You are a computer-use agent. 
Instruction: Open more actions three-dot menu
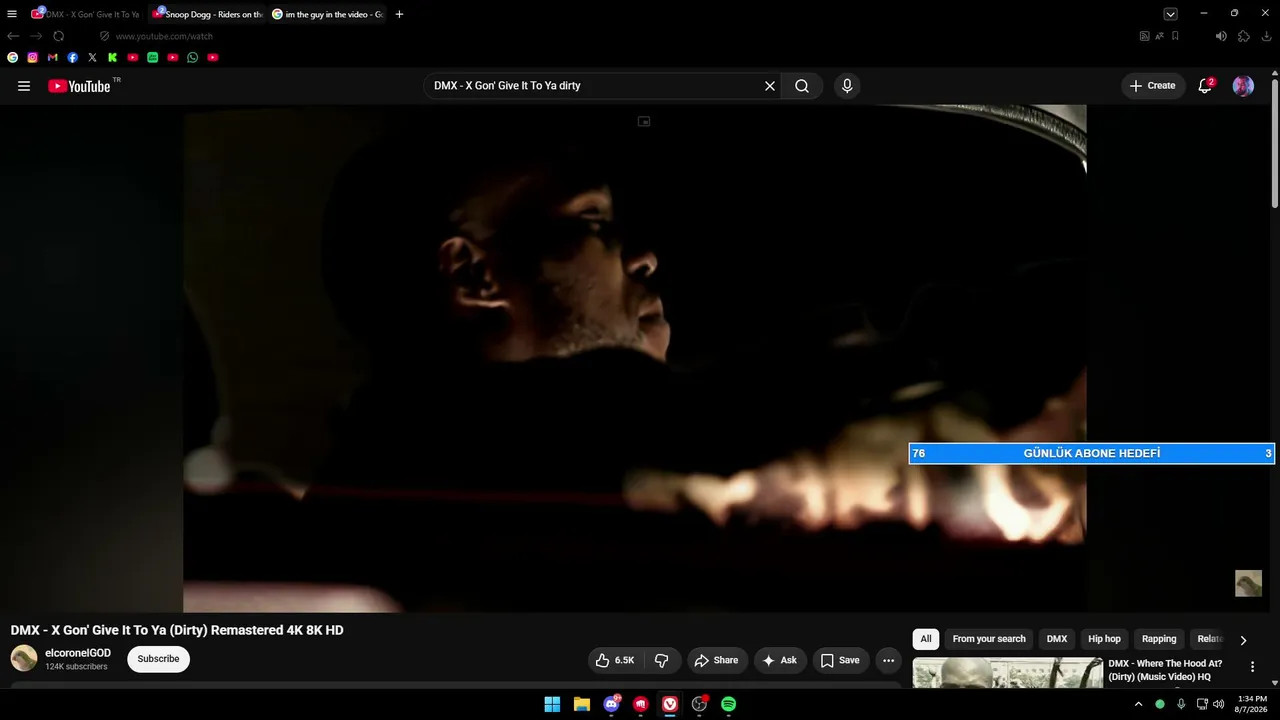(888, 660)
